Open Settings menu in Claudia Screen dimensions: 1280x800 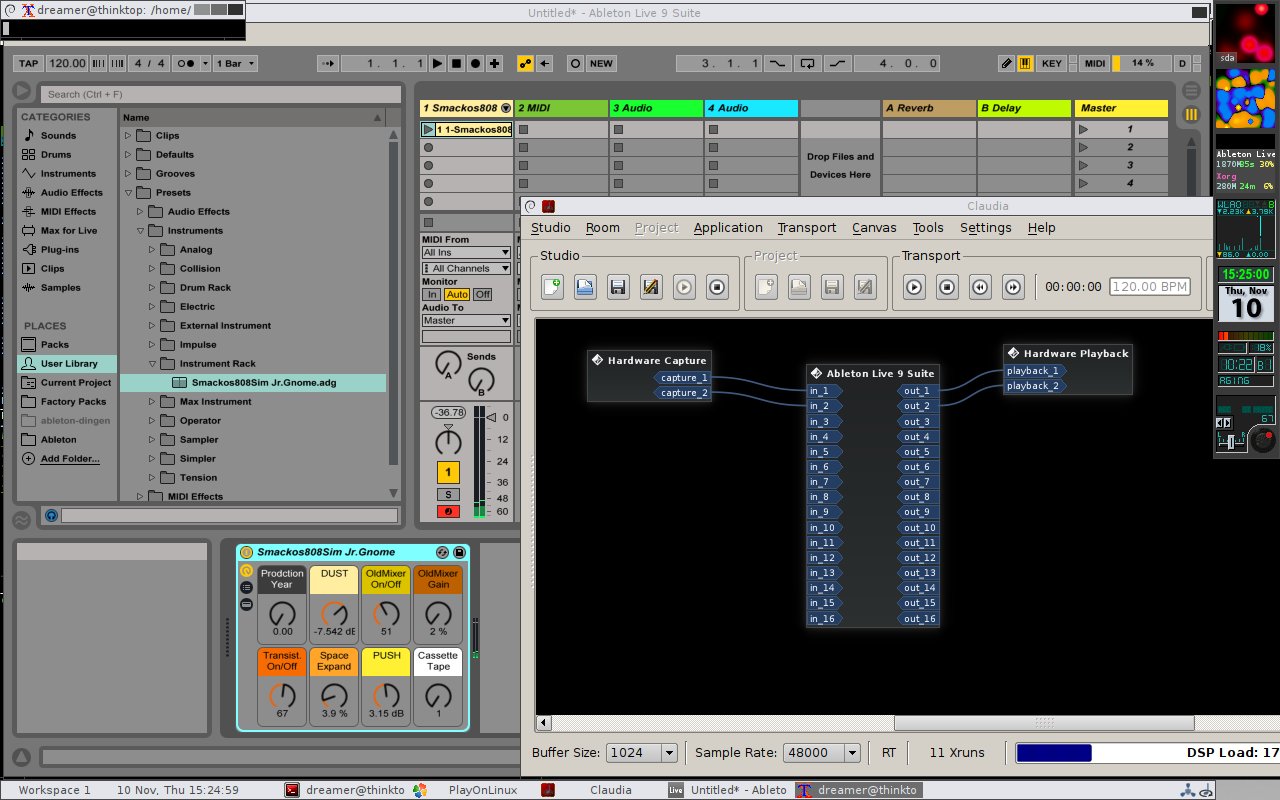985,228
